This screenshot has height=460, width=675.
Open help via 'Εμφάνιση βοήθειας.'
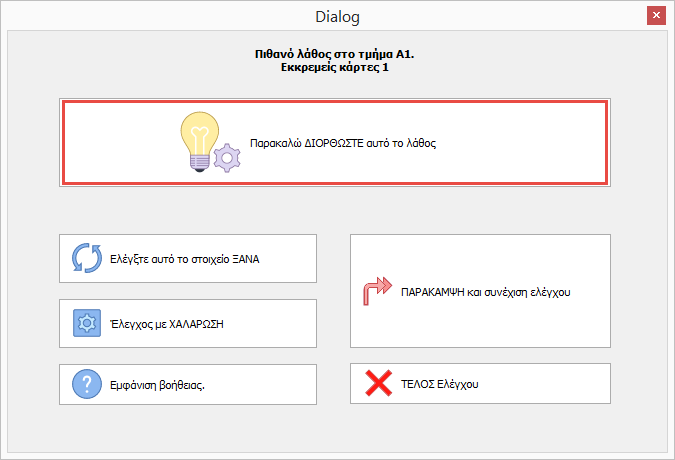[x=188, y=384]
